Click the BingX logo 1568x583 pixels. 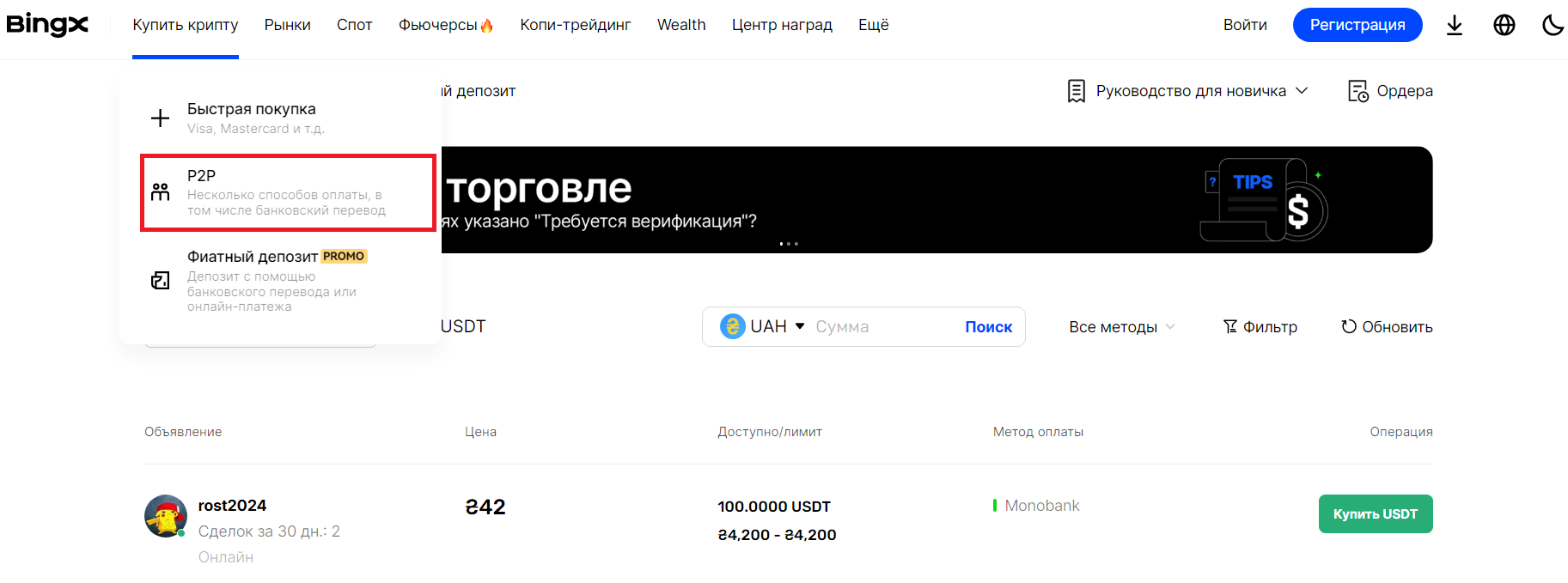click(47, 24)
